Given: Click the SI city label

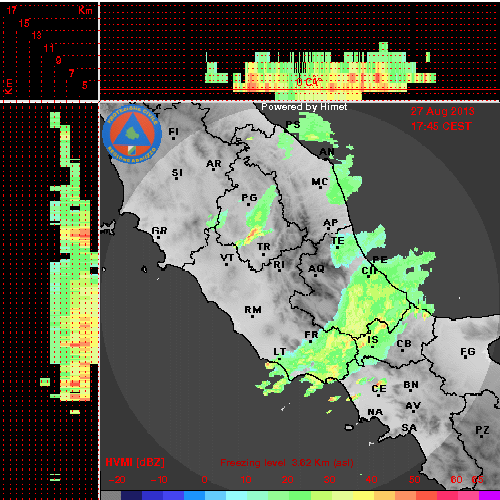Looking at the screenshot, I should (177, 173).
